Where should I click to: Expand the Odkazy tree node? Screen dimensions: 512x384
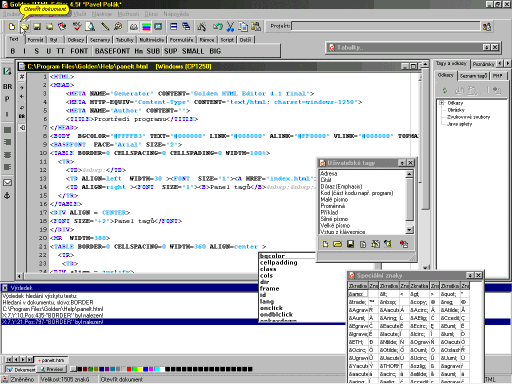pyautogui.click(x=442, y=103)
